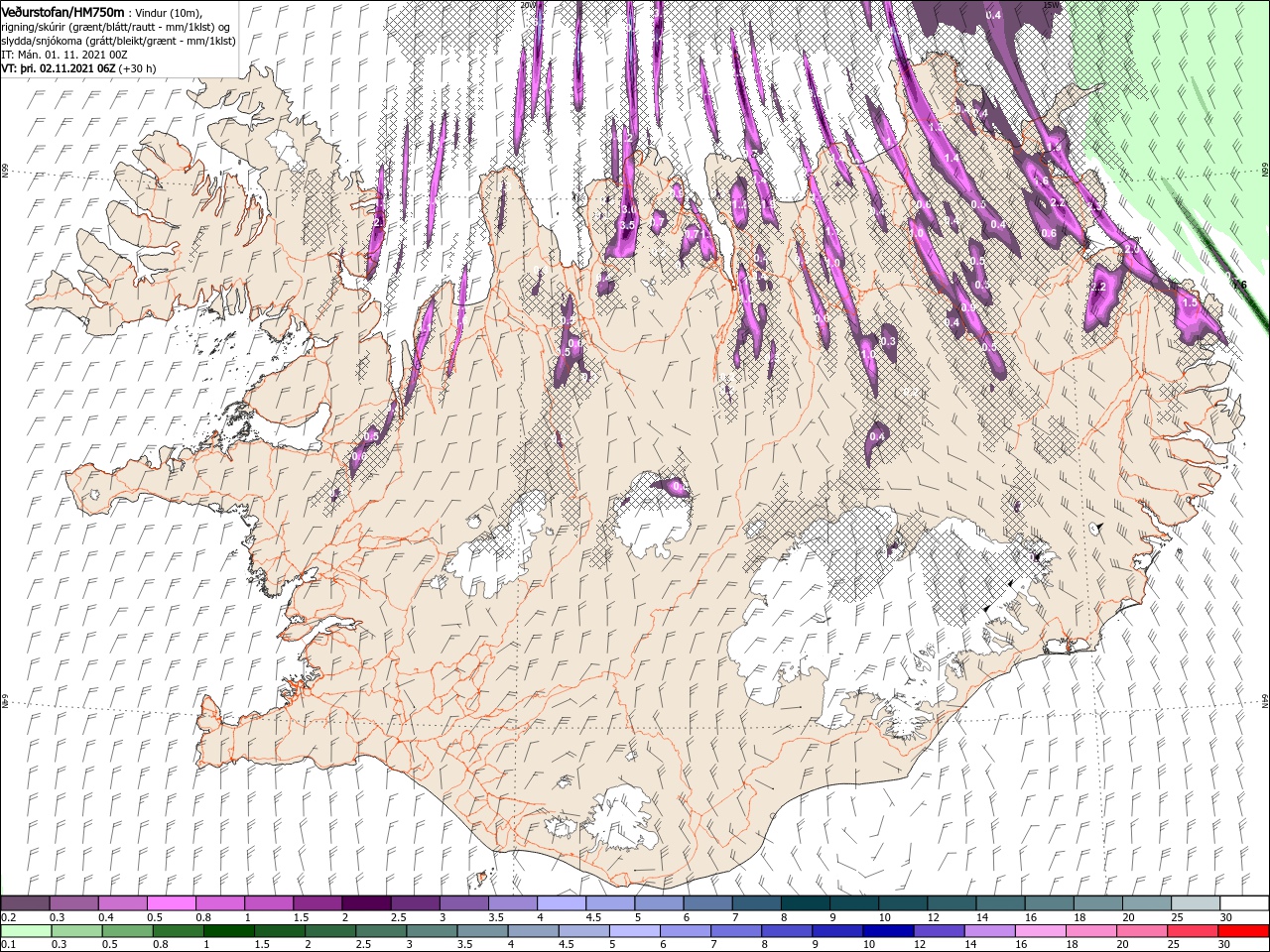Pick light gray upper swatch between 25 and 30

click(1196, 903)
